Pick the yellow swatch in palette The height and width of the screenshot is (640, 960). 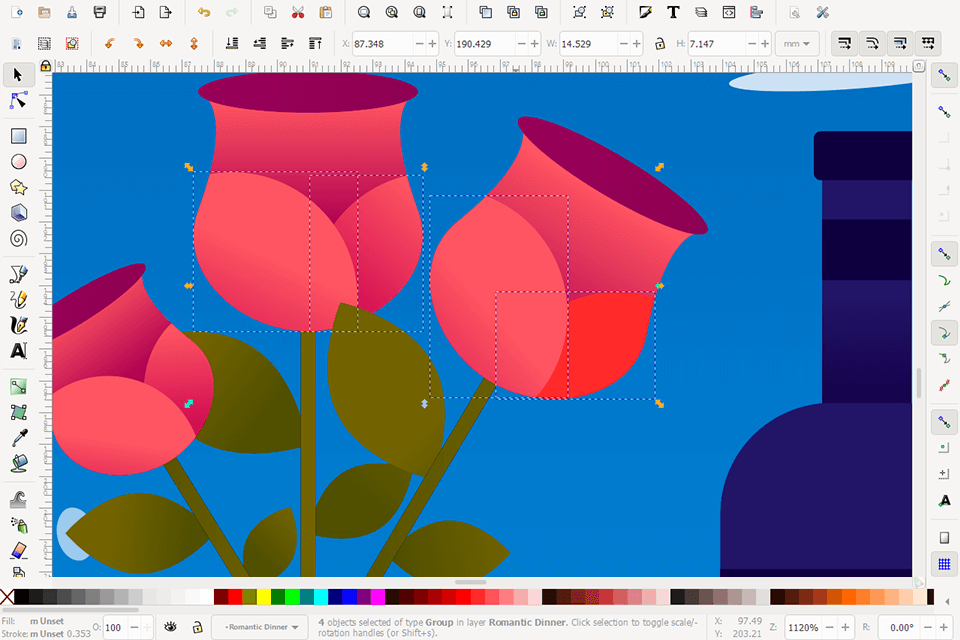(263, 597)
